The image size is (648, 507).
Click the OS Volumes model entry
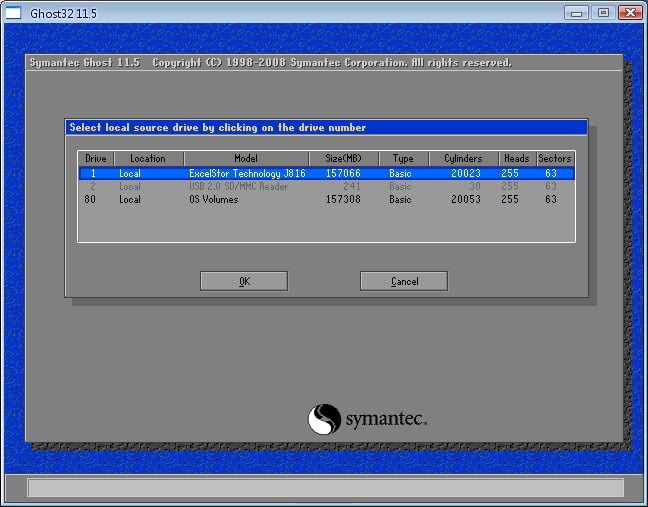[x=214, y=199]
